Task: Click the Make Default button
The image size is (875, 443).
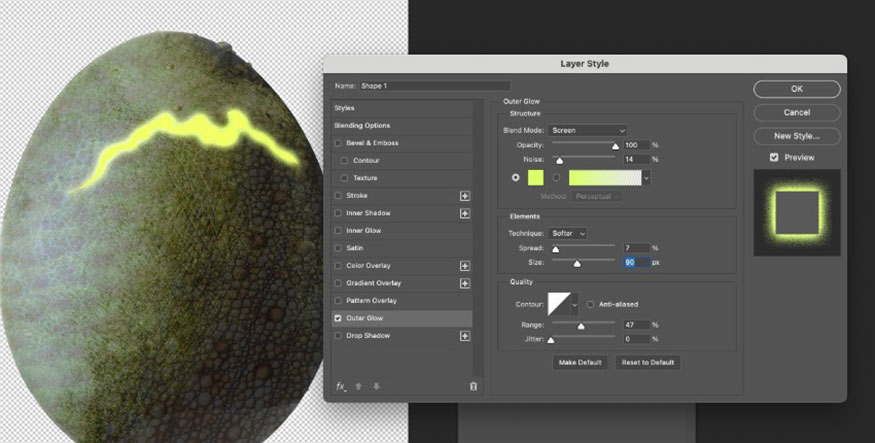Action: [580, 363]
